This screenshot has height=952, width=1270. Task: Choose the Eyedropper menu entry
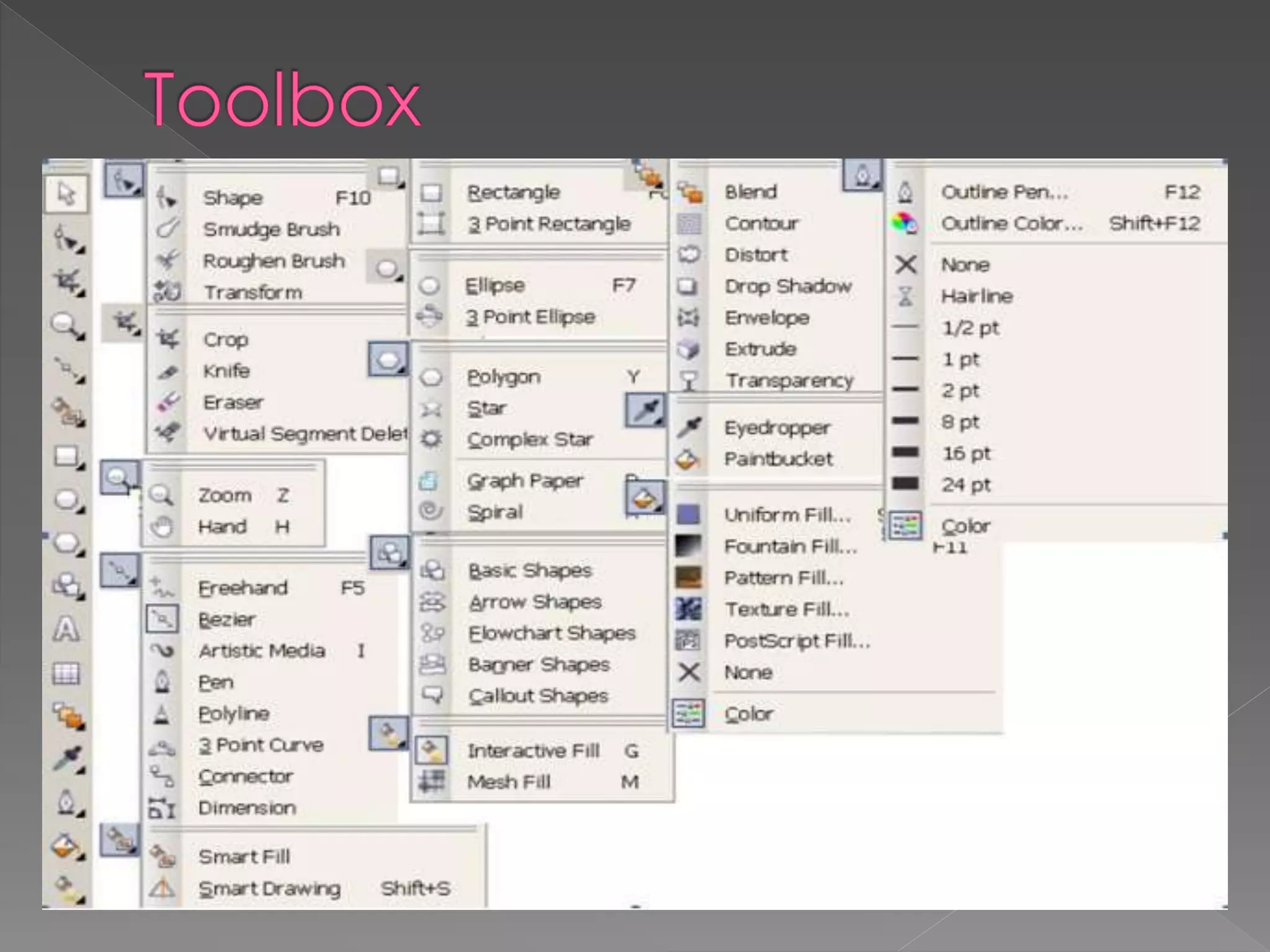[x=776, y=428]
